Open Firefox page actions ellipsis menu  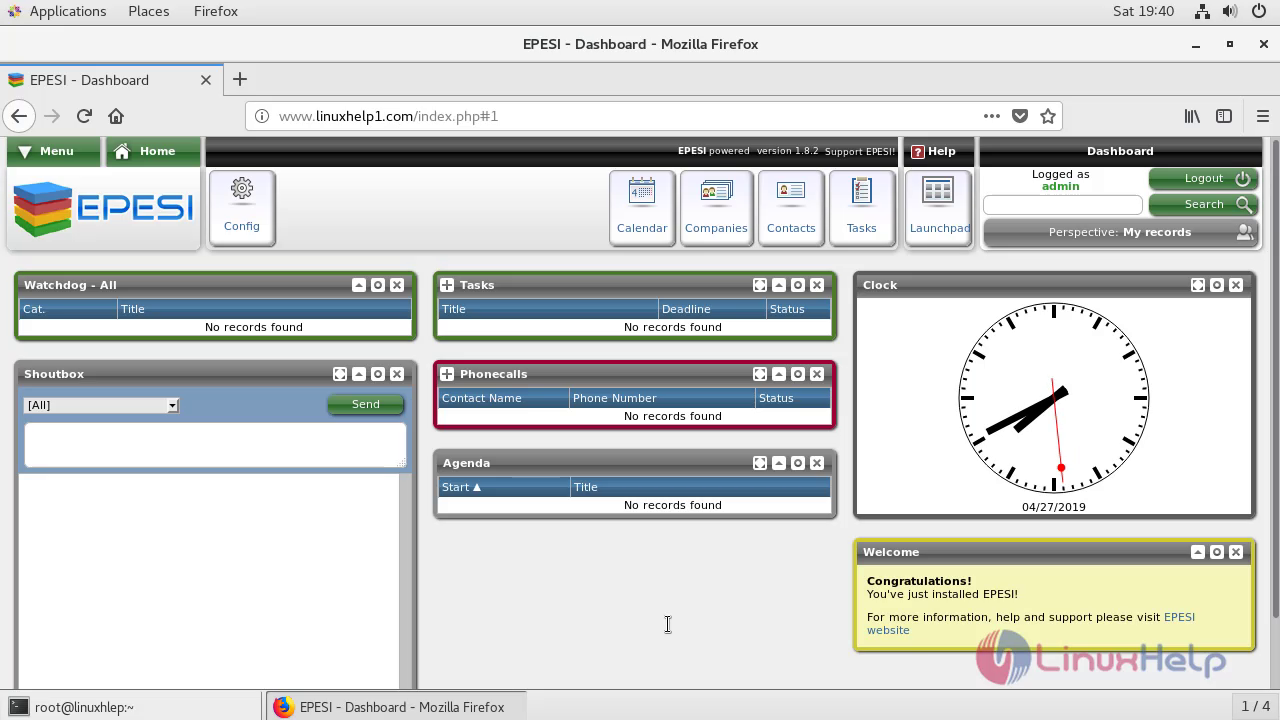[x=991, y=116]
